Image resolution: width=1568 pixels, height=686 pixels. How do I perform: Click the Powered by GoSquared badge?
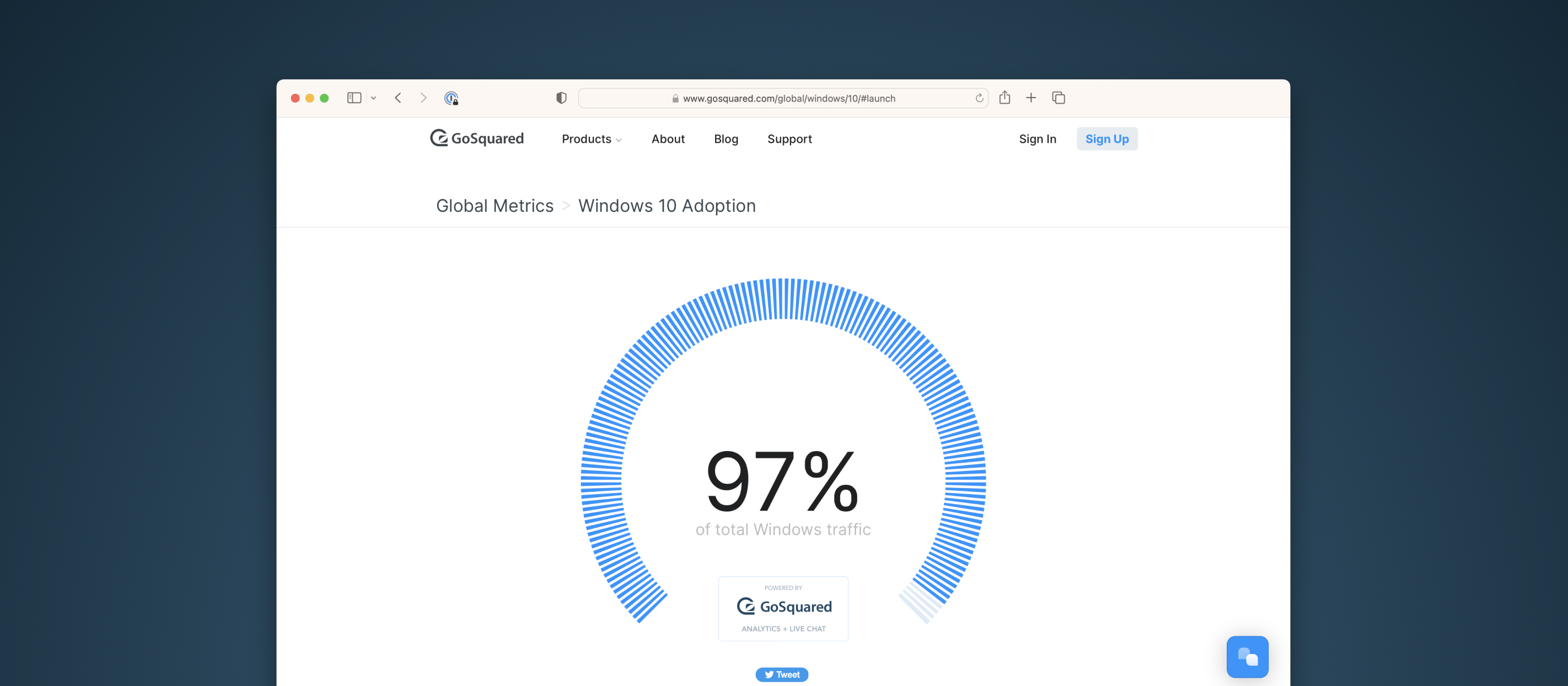783,609
